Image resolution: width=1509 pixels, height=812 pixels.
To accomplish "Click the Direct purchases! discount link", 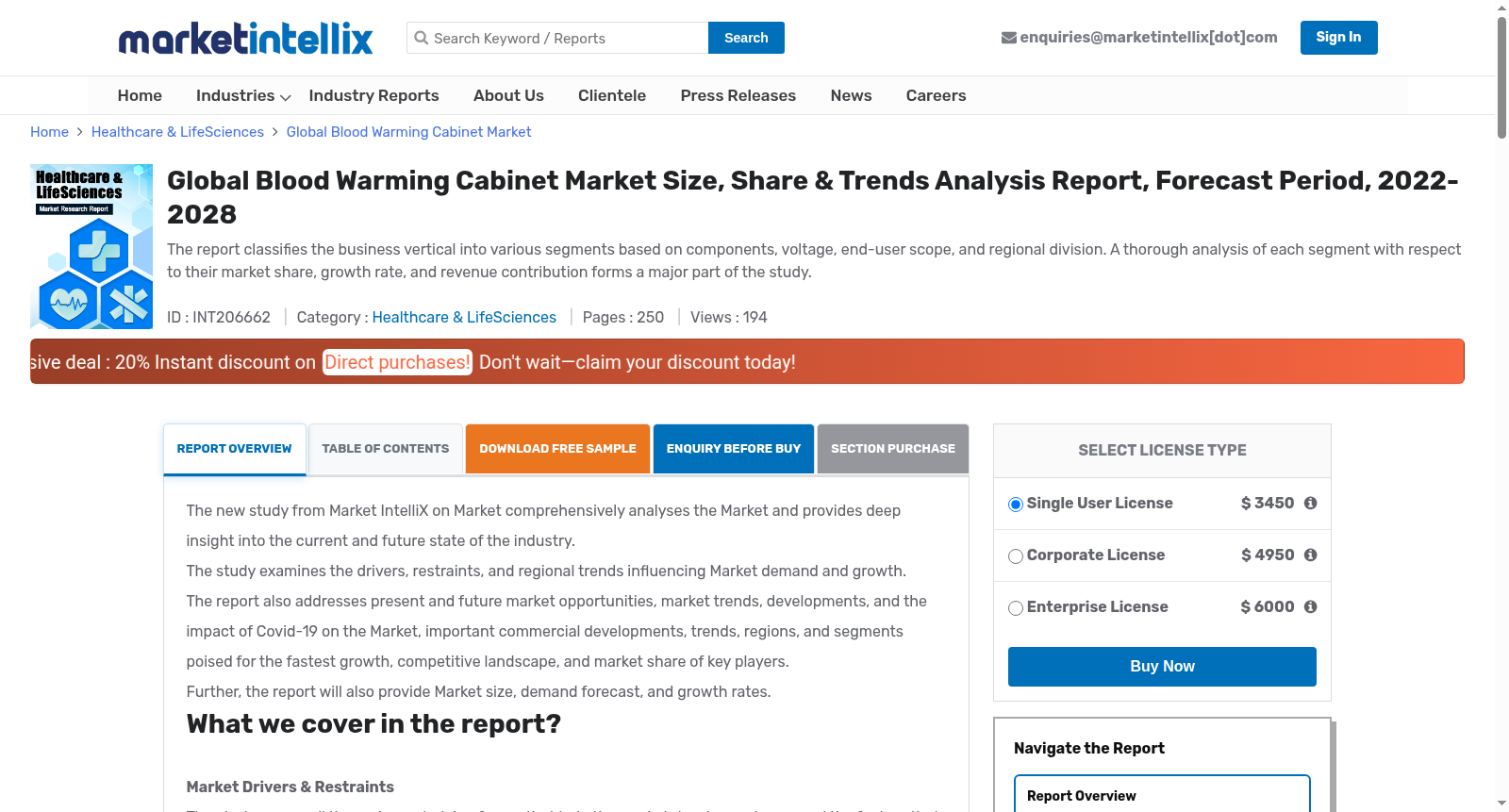I will (x=397, y=362).
